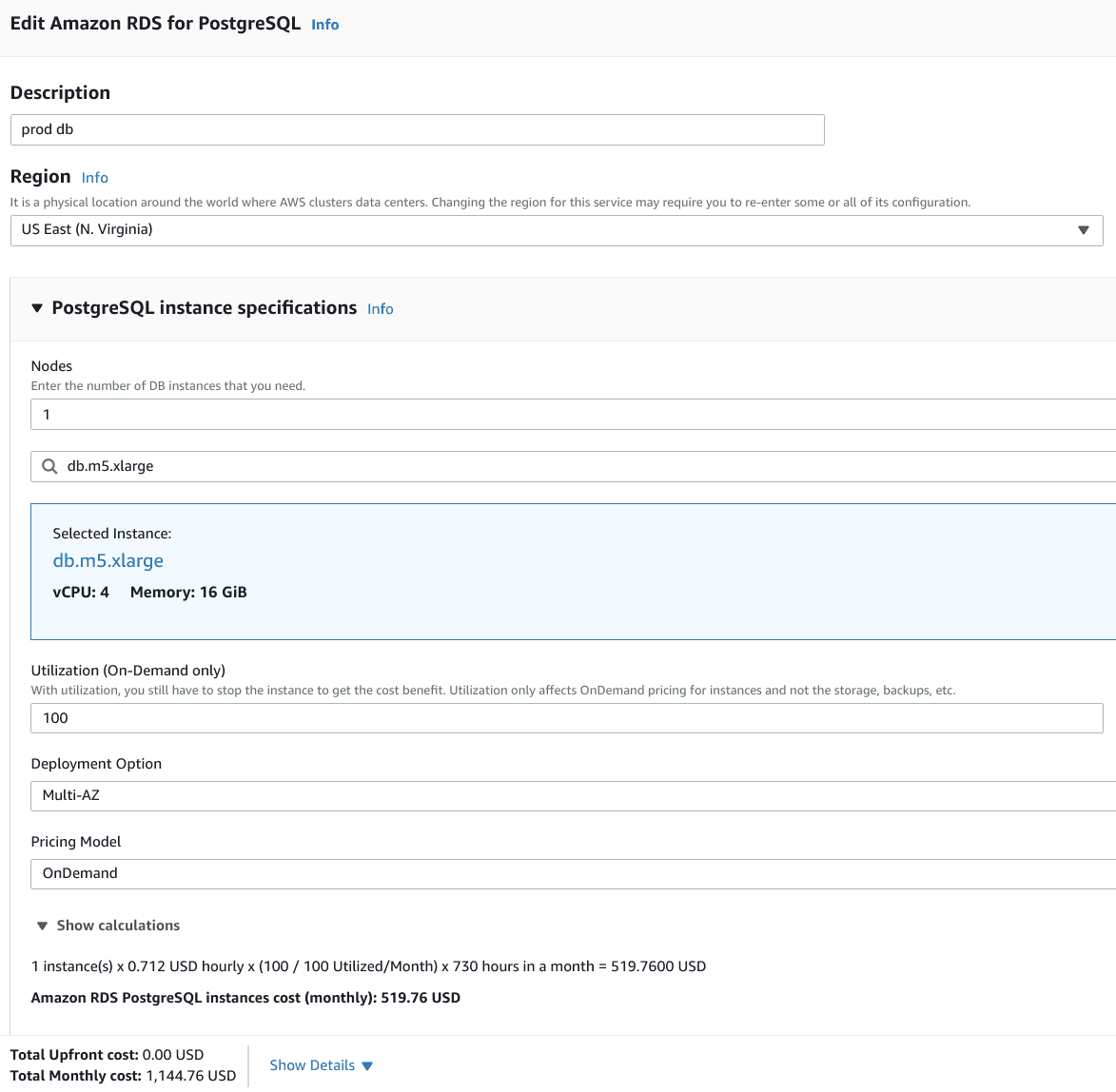Screen dimensions: 1116x1092
Task: Open the Deployment Option dropdown set to Multi-AZ
Action: [571, 795]
